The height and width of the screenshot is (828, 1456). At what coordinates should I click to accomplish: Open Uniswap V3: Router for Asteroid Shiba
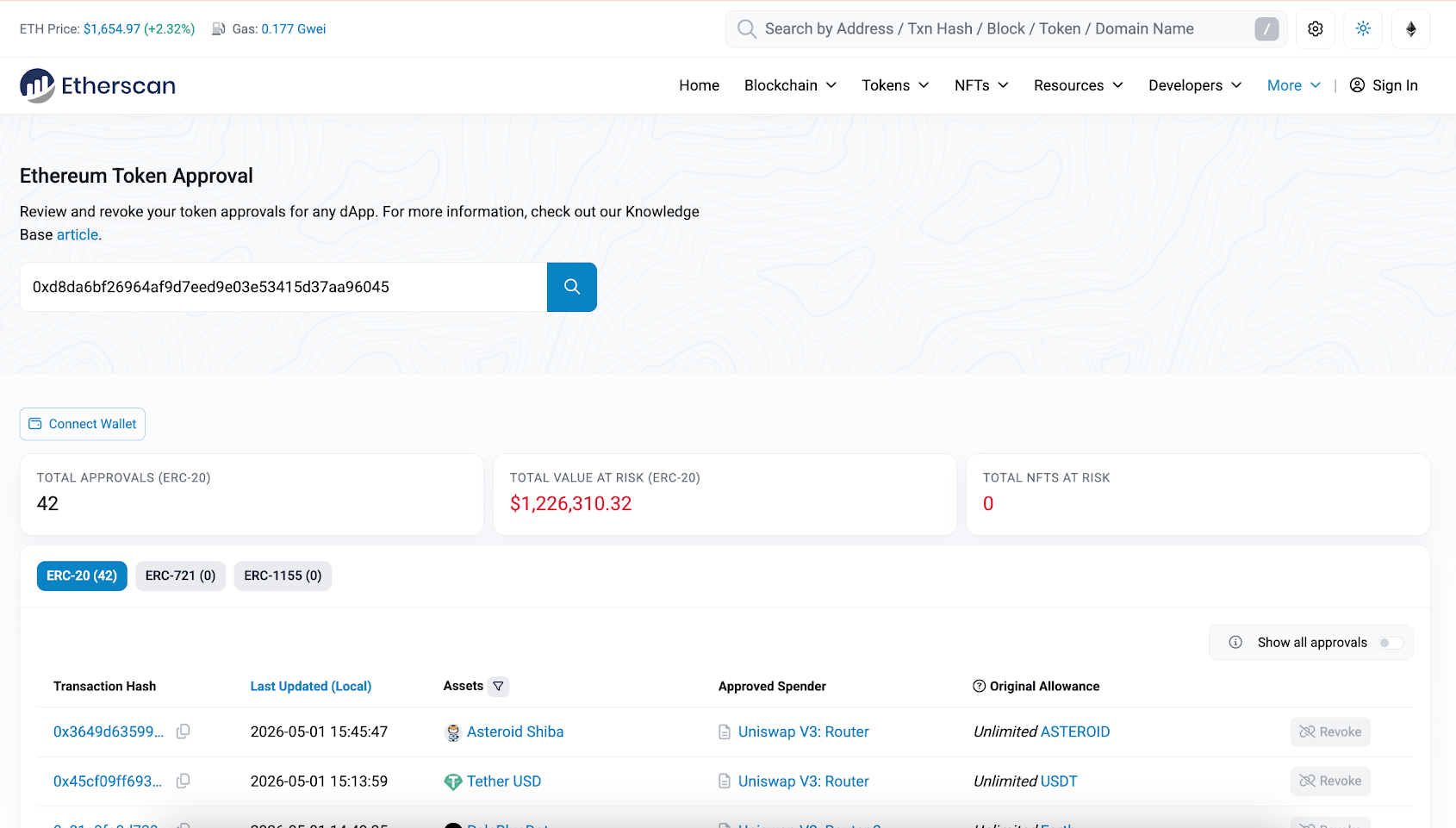pyautogui.click(x=804, y=732)
